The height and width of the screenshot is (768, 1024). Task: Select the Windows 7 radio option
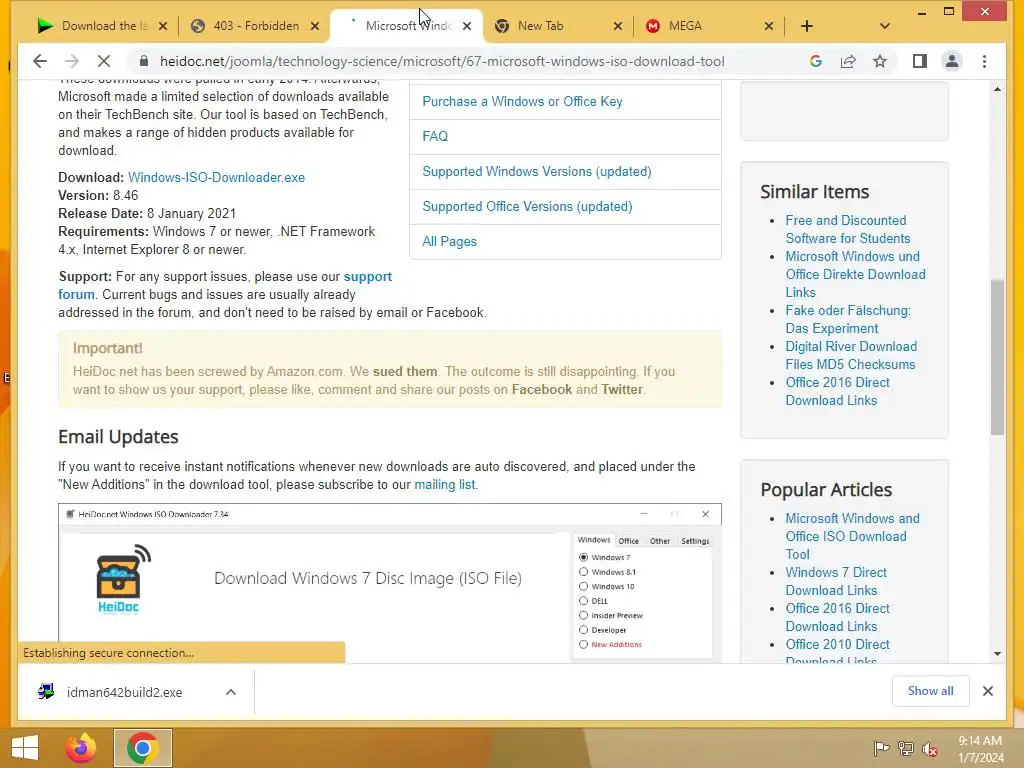click(x=583, y=558)
